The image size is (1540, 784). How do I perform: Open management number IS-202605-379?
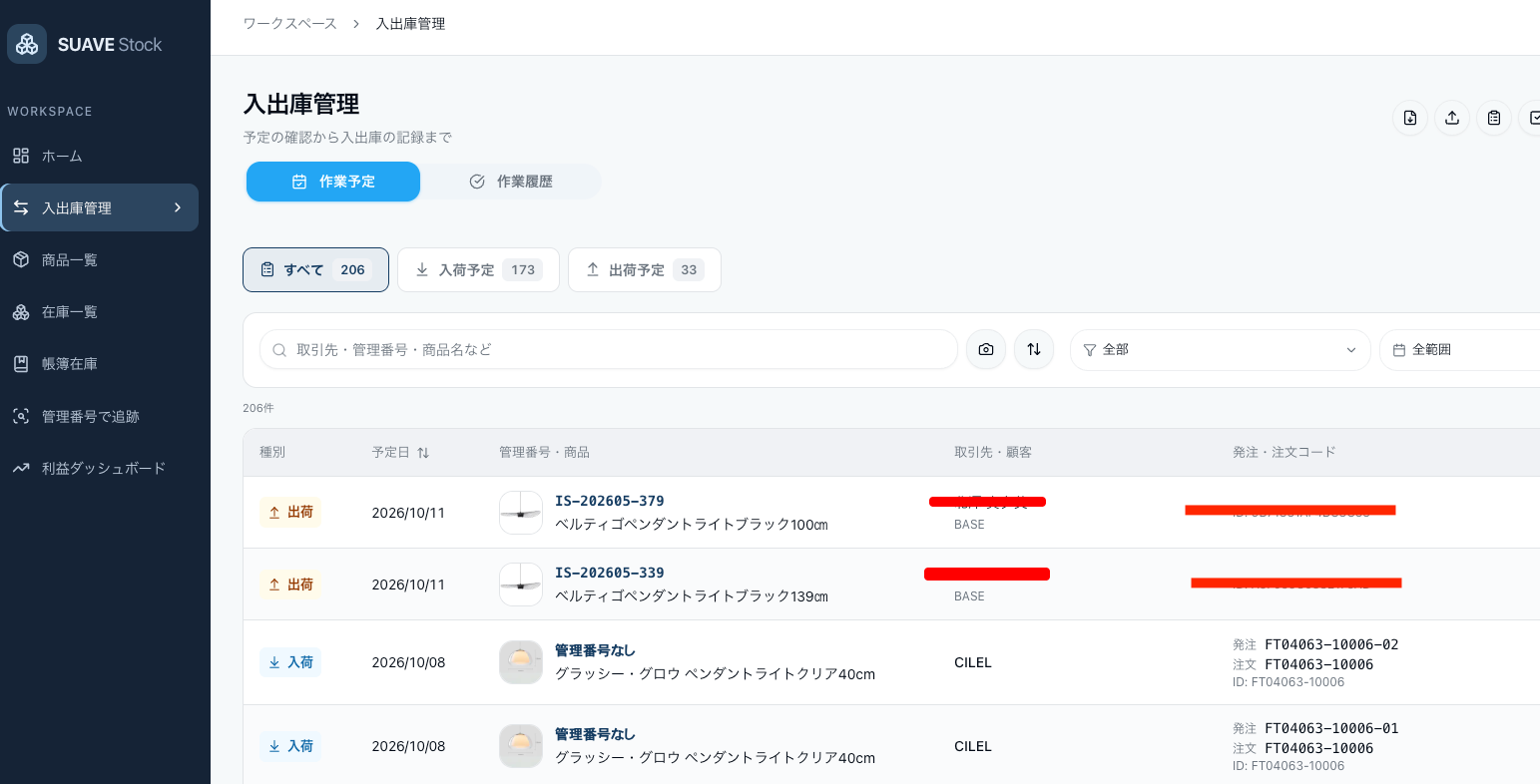pyautogui.click(x=610, y=501)
